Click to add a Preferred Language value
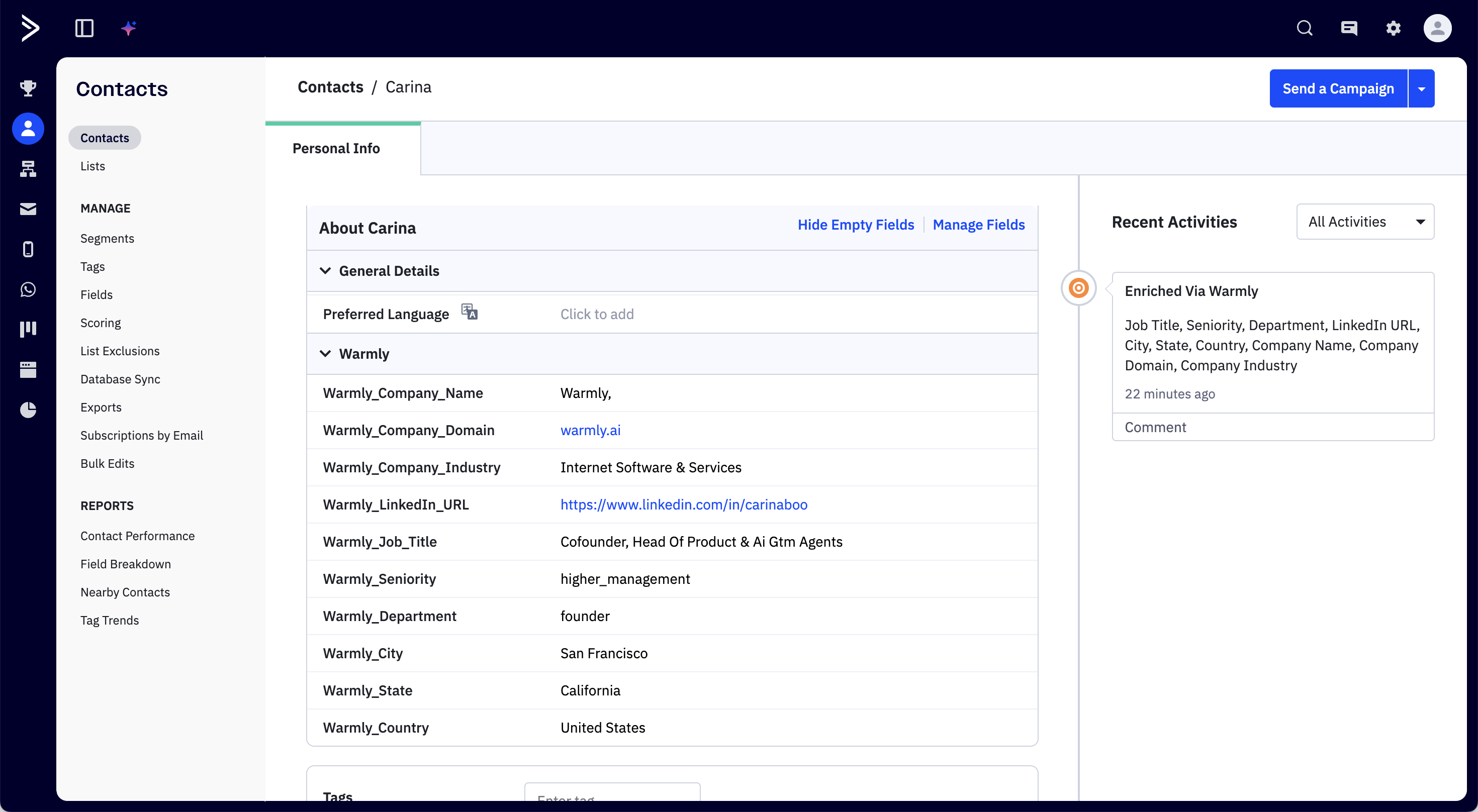 (597, 314)
